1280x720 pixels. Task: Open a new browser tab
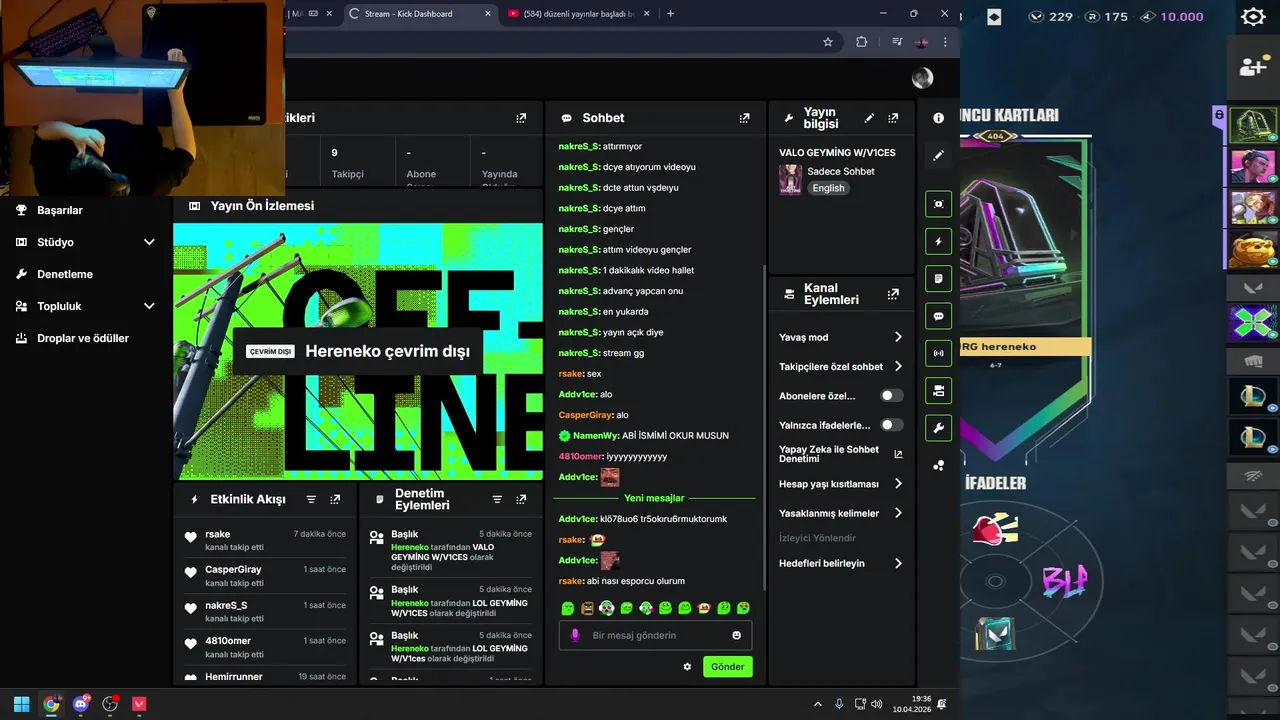pos(670,14)
